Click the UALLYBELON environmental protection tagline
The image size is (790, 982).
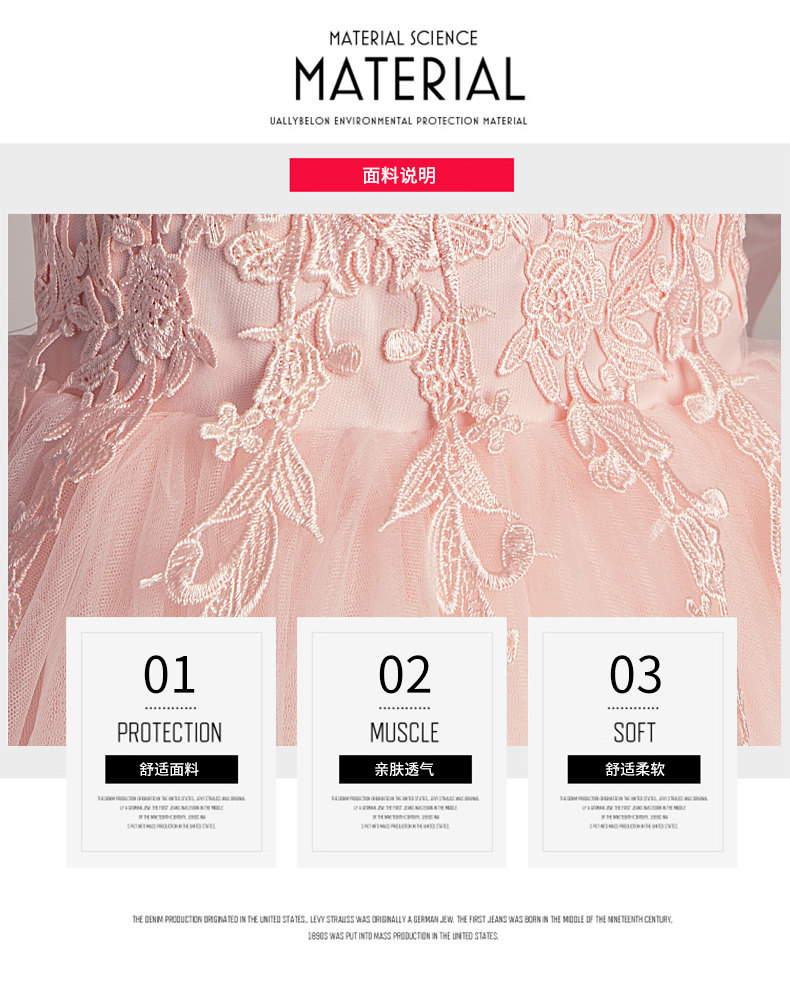point(398,121)
